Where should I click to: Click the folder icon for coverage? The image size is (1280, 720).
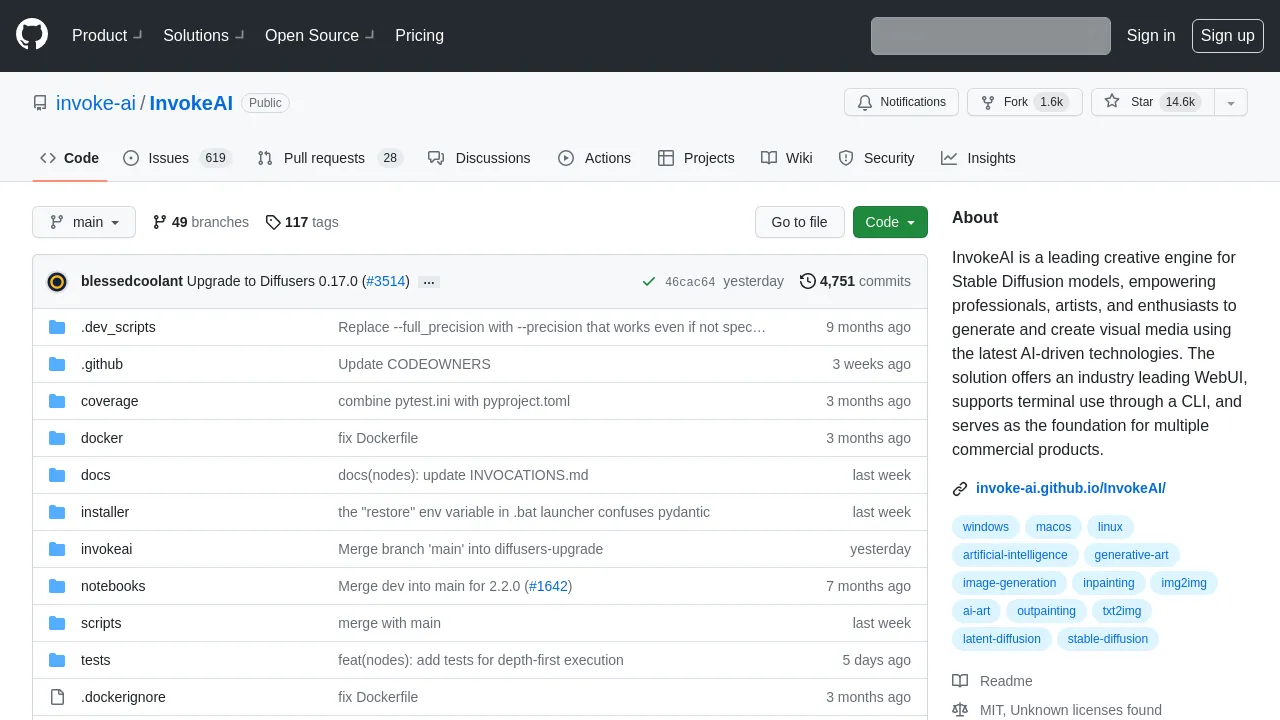(x=57, y=401)
